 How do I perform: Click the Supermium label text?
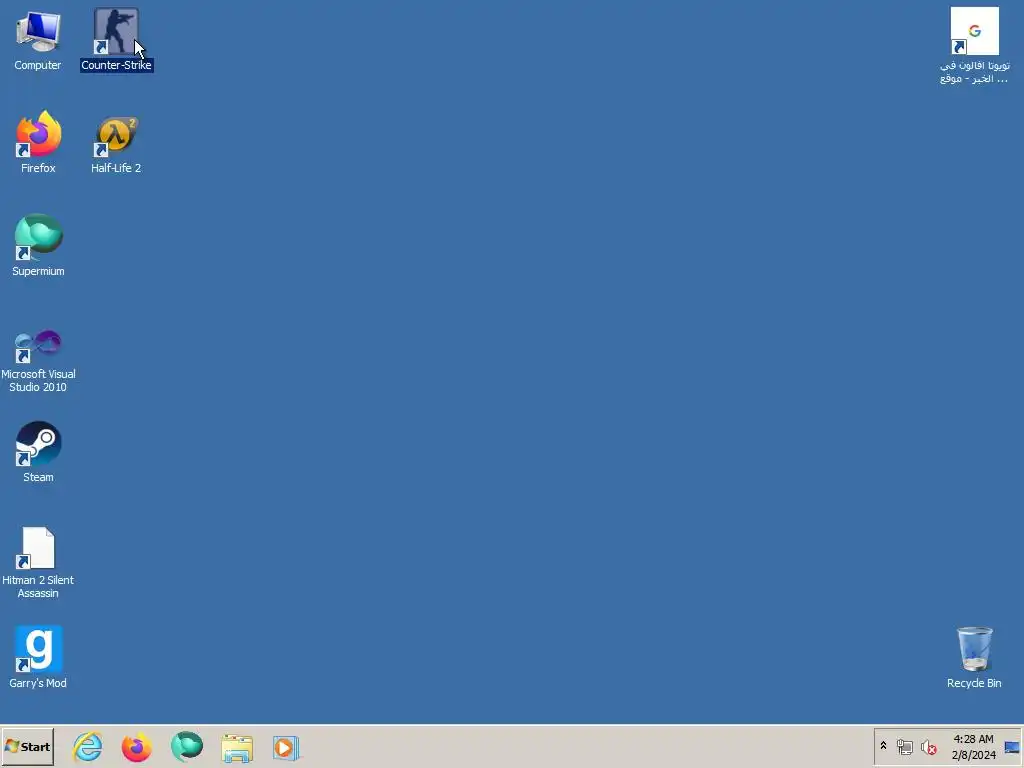pos(39,271)
